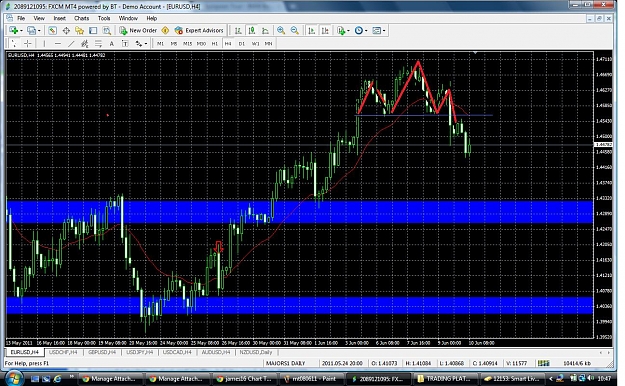Screen dimensions: 625x386
Task: Select the Cursor pointer tool
Action: (14, 43)
